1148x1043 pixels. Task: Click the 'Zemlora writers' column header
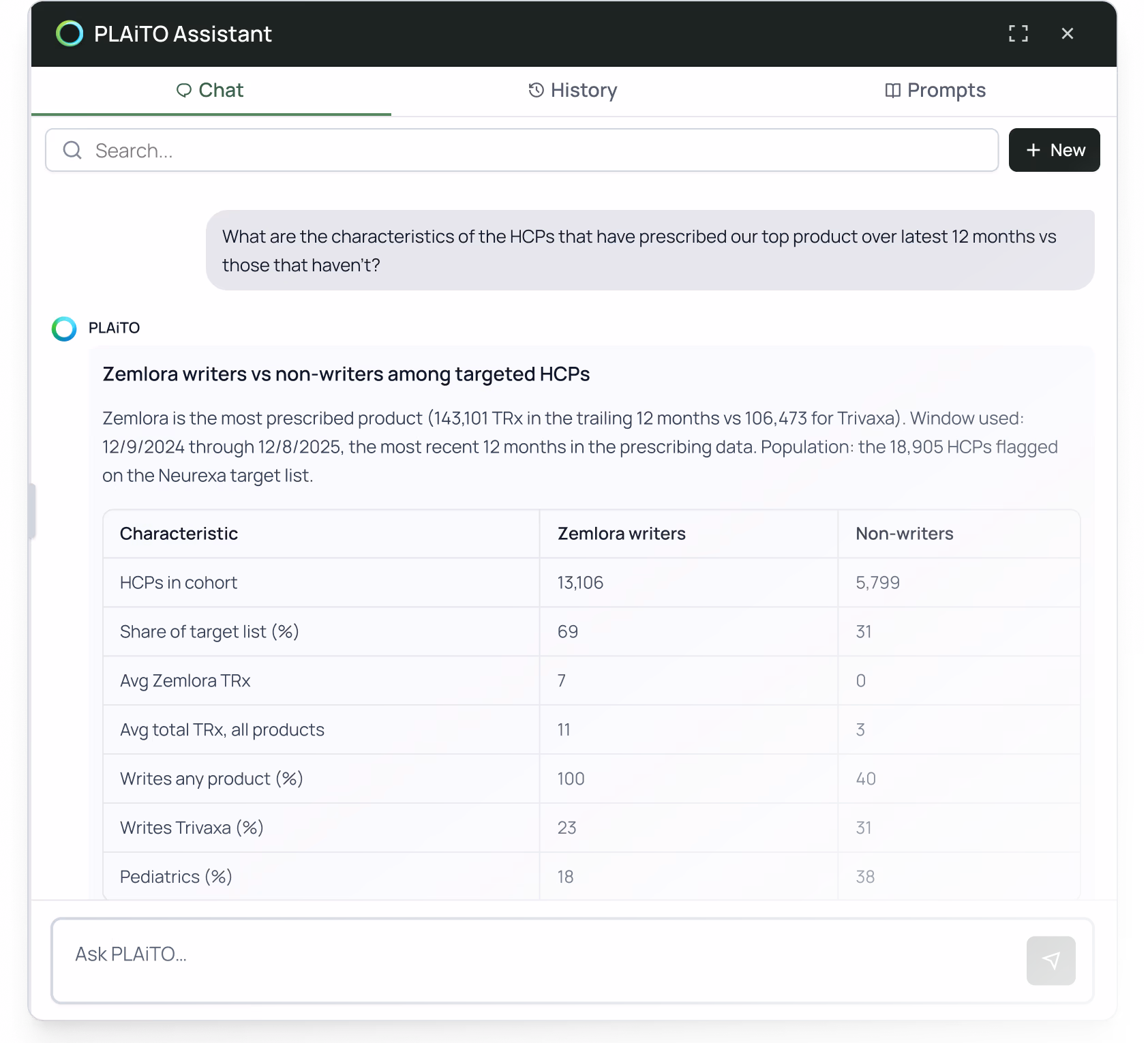[x=622, y=534]
